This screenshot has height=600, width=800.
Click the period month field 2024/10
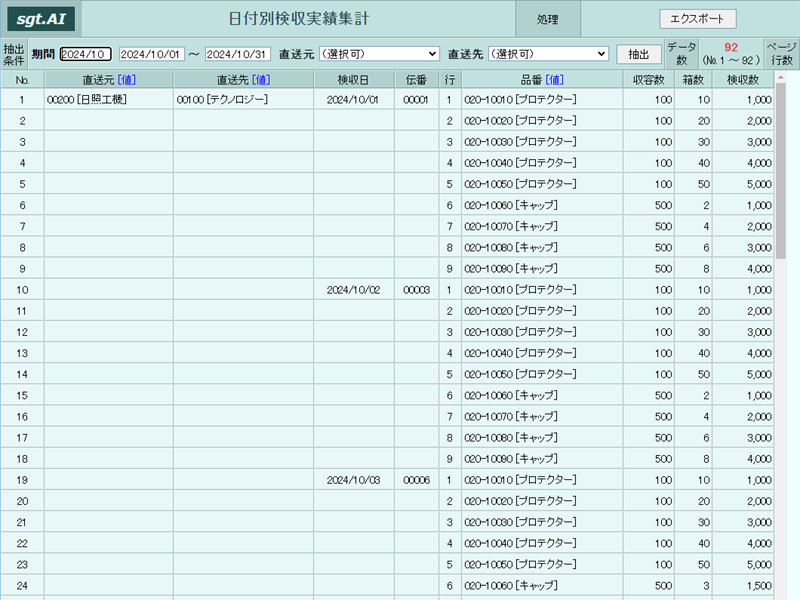click(x=85, y=54)
